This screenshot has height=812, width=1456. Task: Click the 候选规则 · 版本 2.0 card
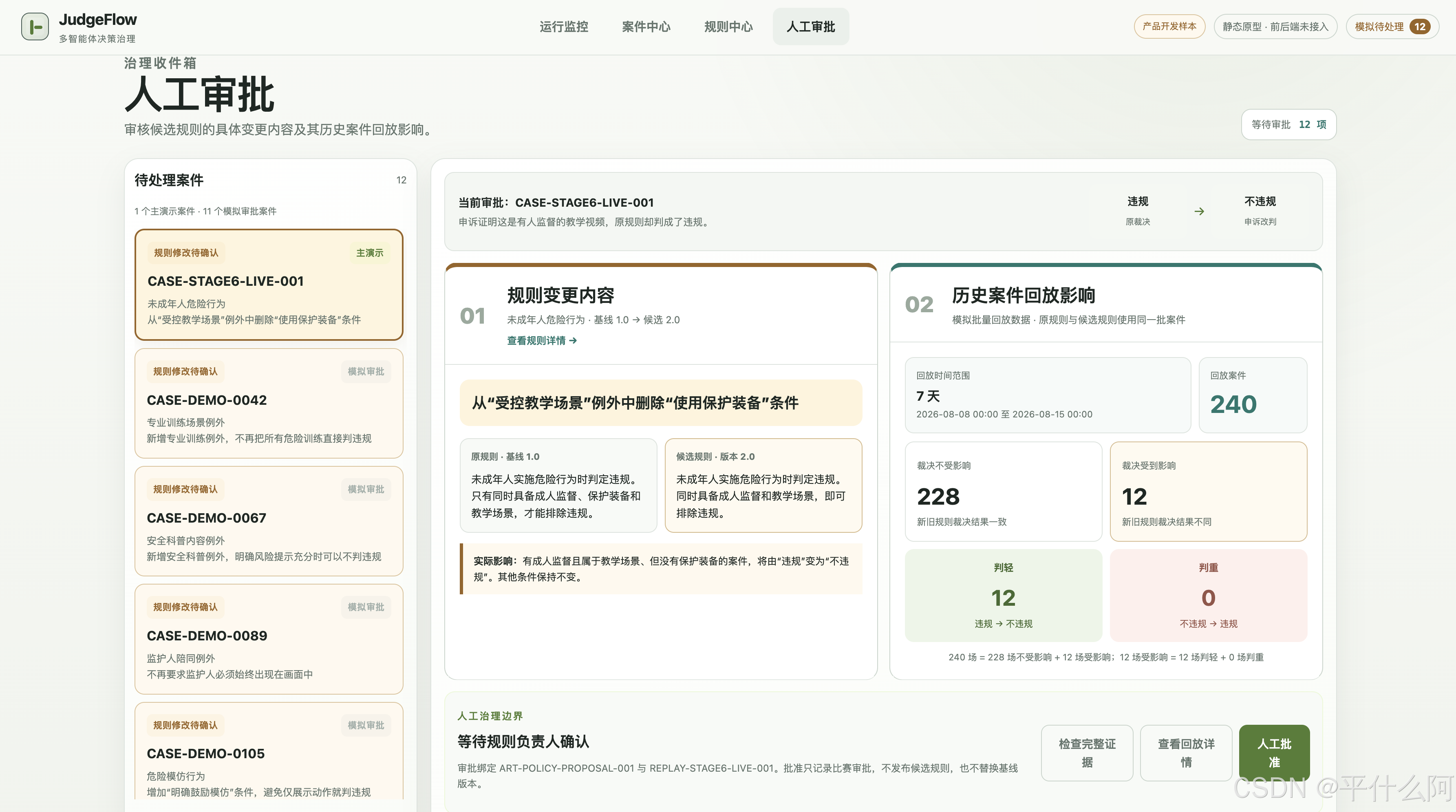click(x=763, y=485)
